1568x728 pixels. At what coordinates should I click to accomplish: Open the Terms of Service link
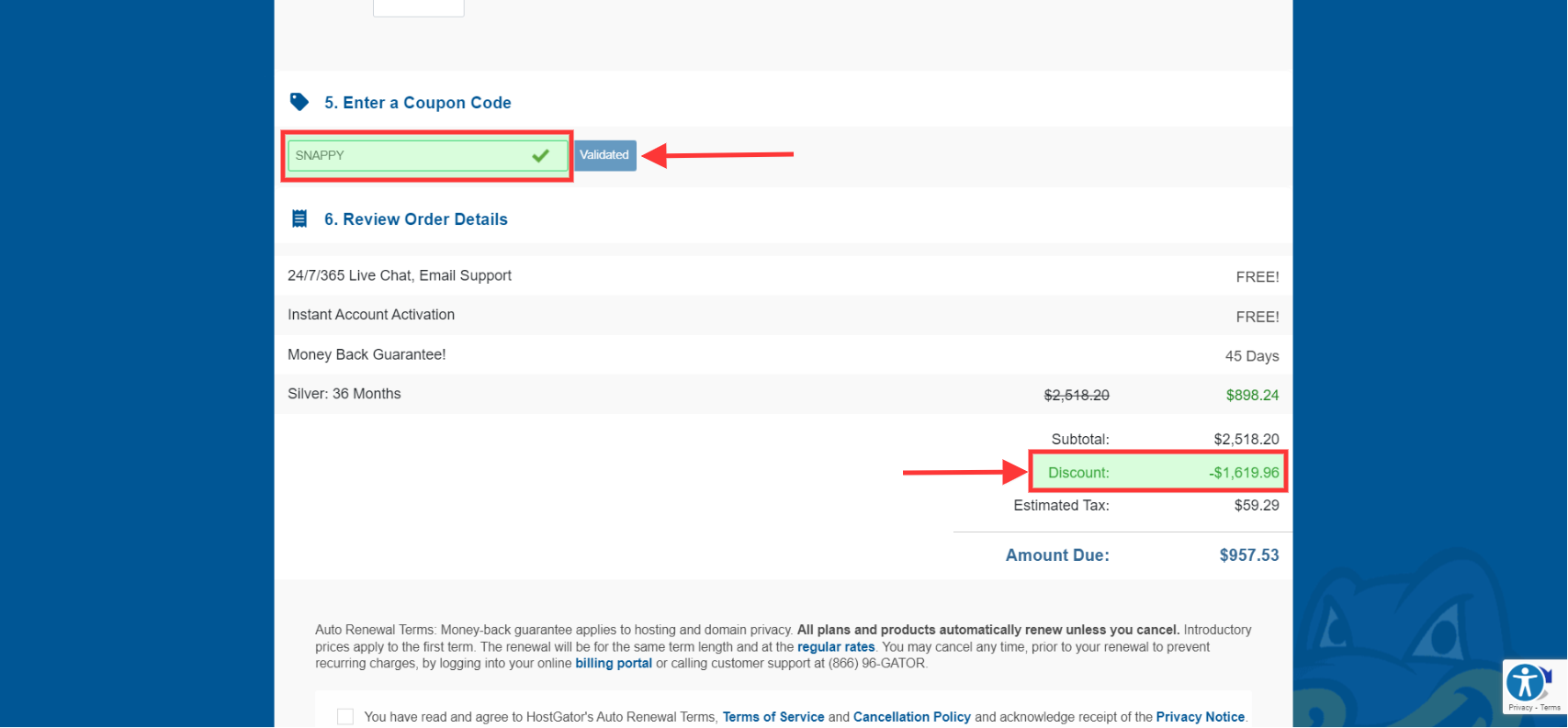pos(773,717)
